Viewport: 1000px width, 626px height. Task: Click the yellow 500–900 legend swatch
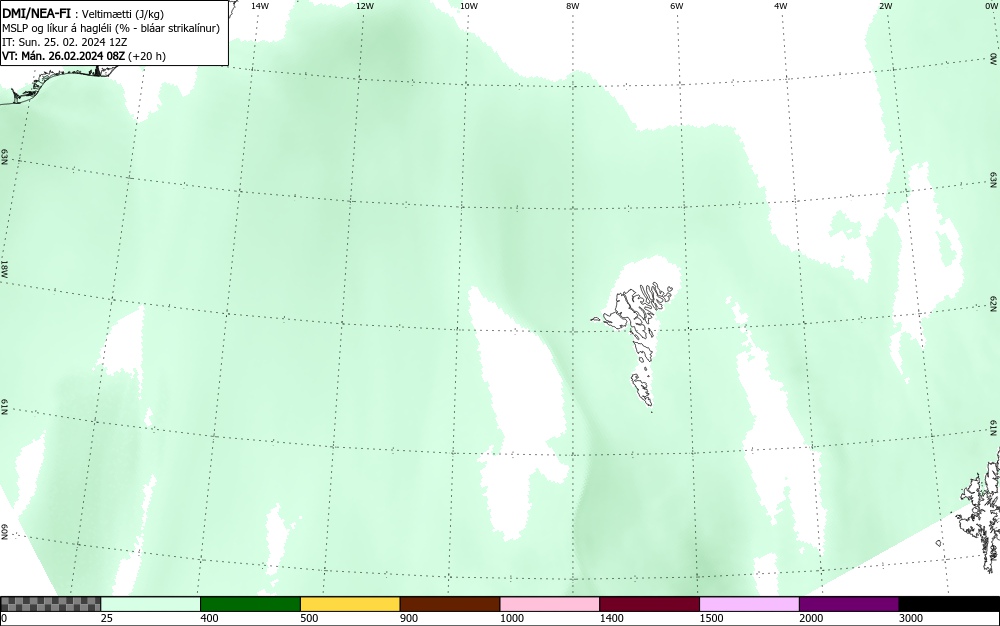(x=350, y=604)
